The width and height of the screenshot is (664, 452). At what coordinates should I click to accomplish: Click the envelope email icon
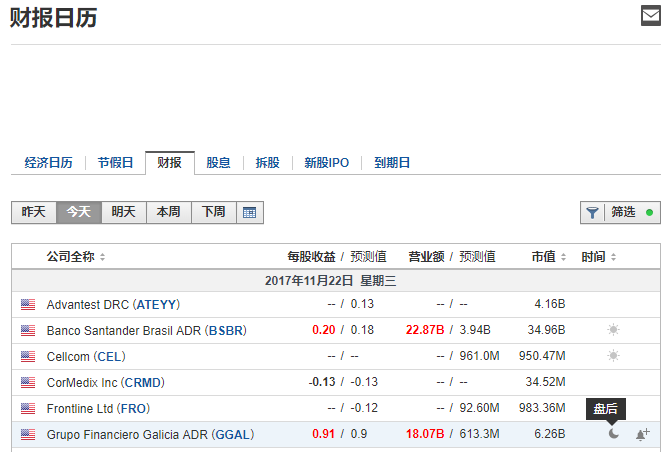(x=650, y=16)
